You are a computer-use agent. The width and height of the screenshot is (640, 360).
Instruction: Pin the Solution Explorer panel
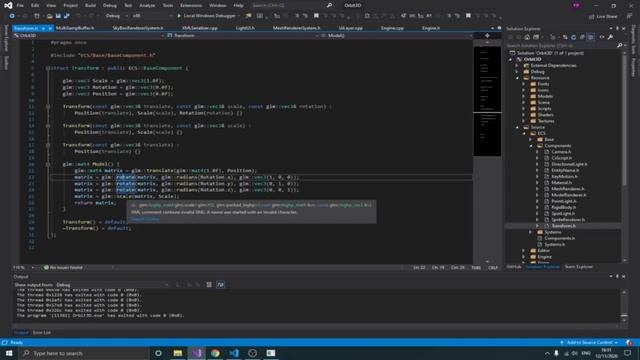pos(617,29)
